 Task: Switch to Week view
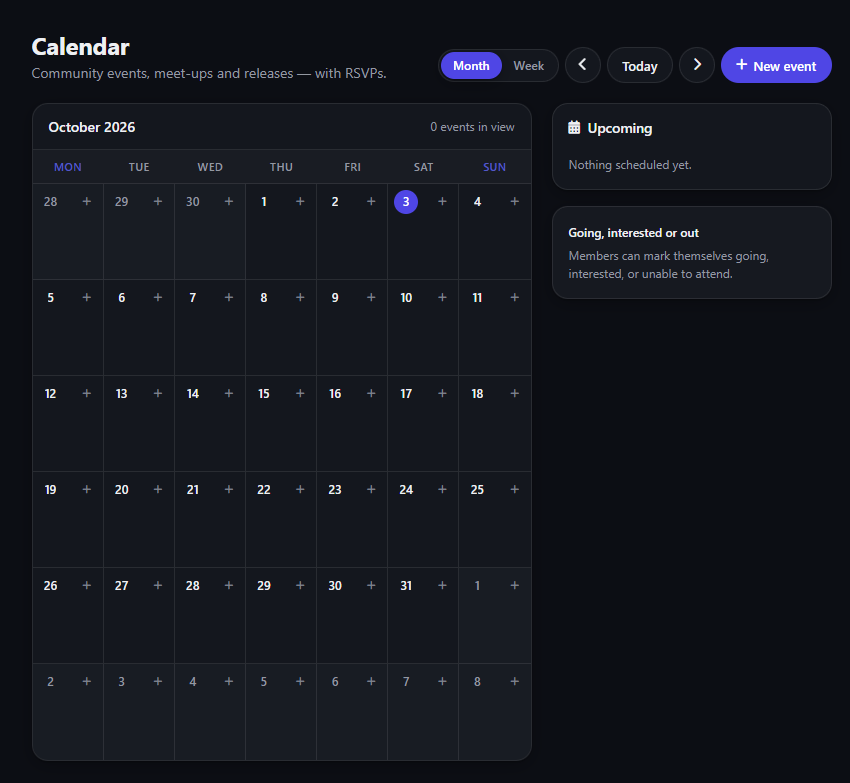tap(529, 66)
